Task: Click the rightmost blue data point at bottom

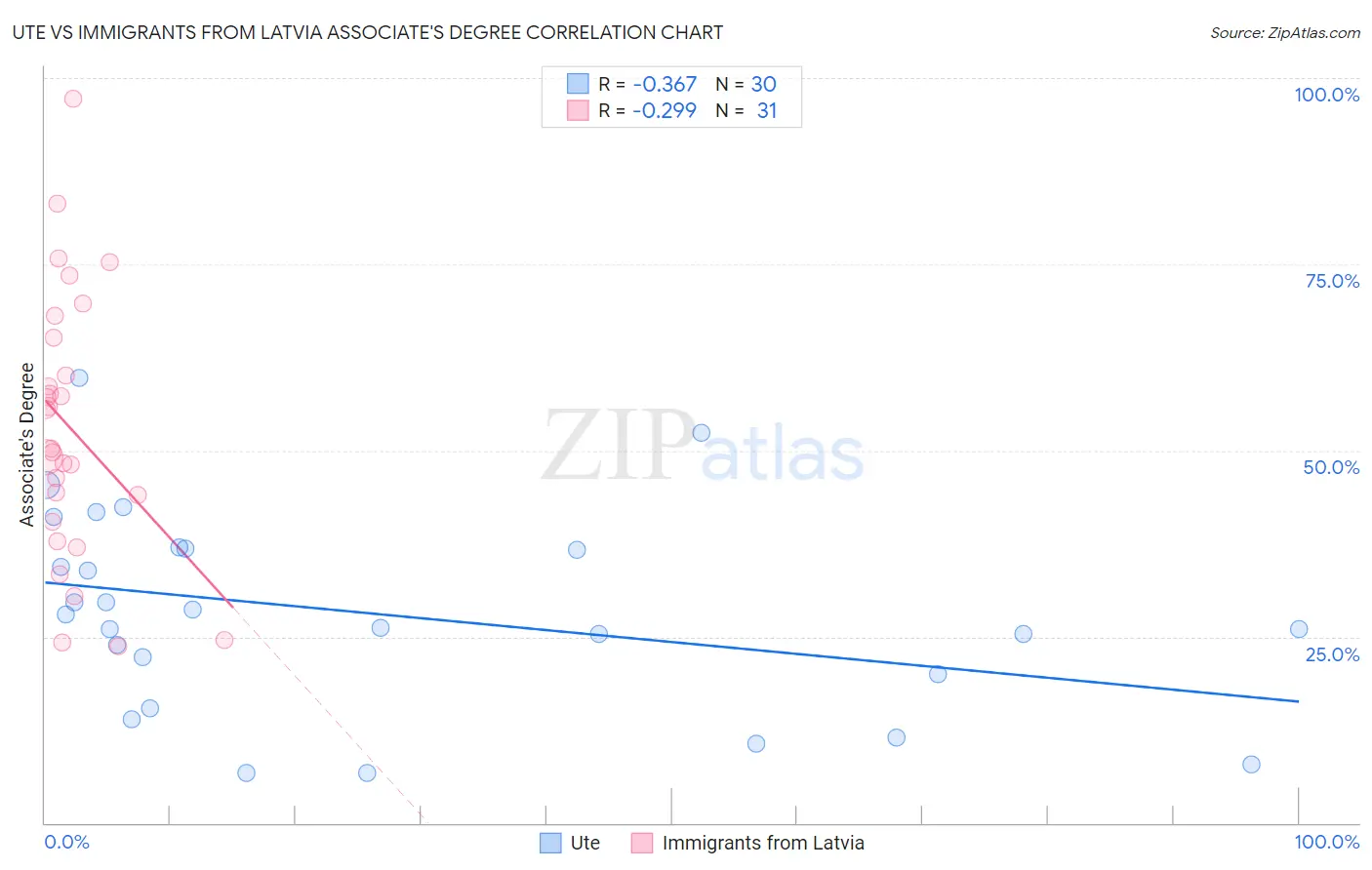Action: [x=1251, y=764]
